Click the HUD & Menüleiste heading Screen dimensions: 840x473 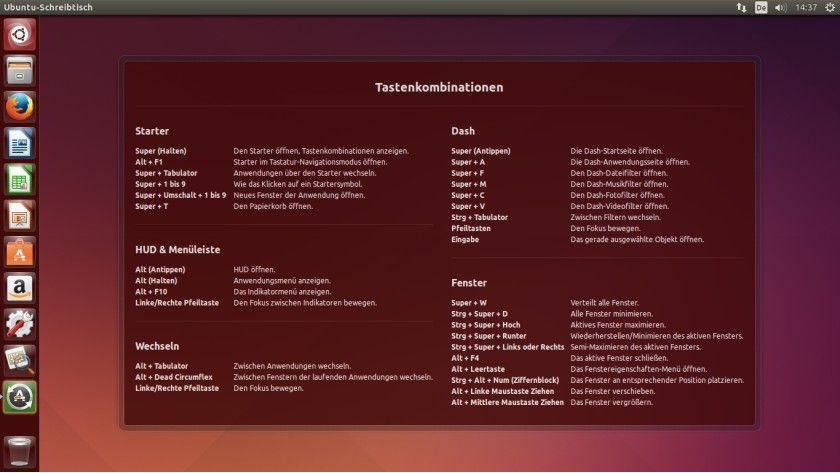178,250
